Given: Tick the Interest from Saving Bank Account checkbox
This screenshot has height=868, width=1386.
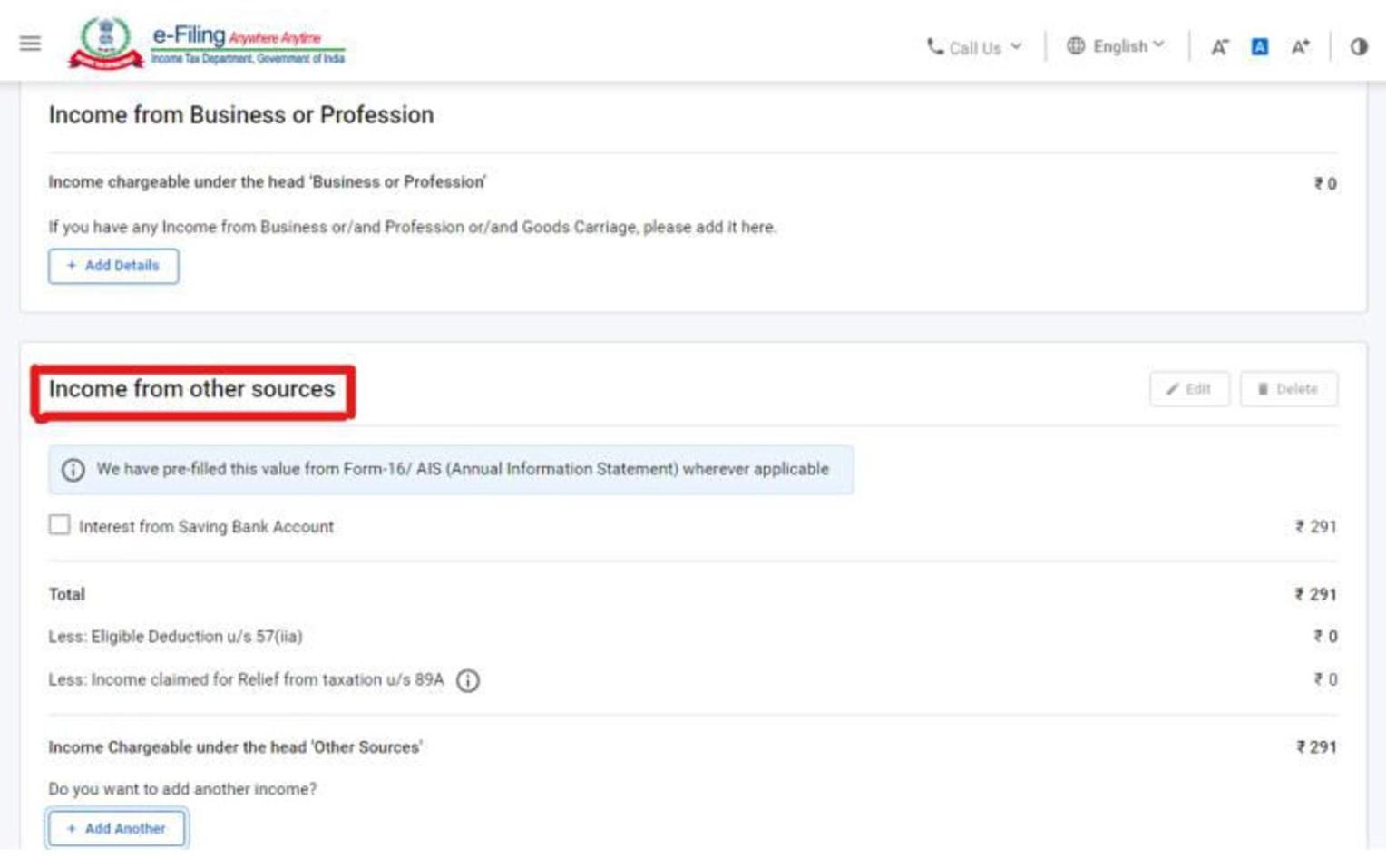Looking at the screenshot, I should (x=60, y=525).
